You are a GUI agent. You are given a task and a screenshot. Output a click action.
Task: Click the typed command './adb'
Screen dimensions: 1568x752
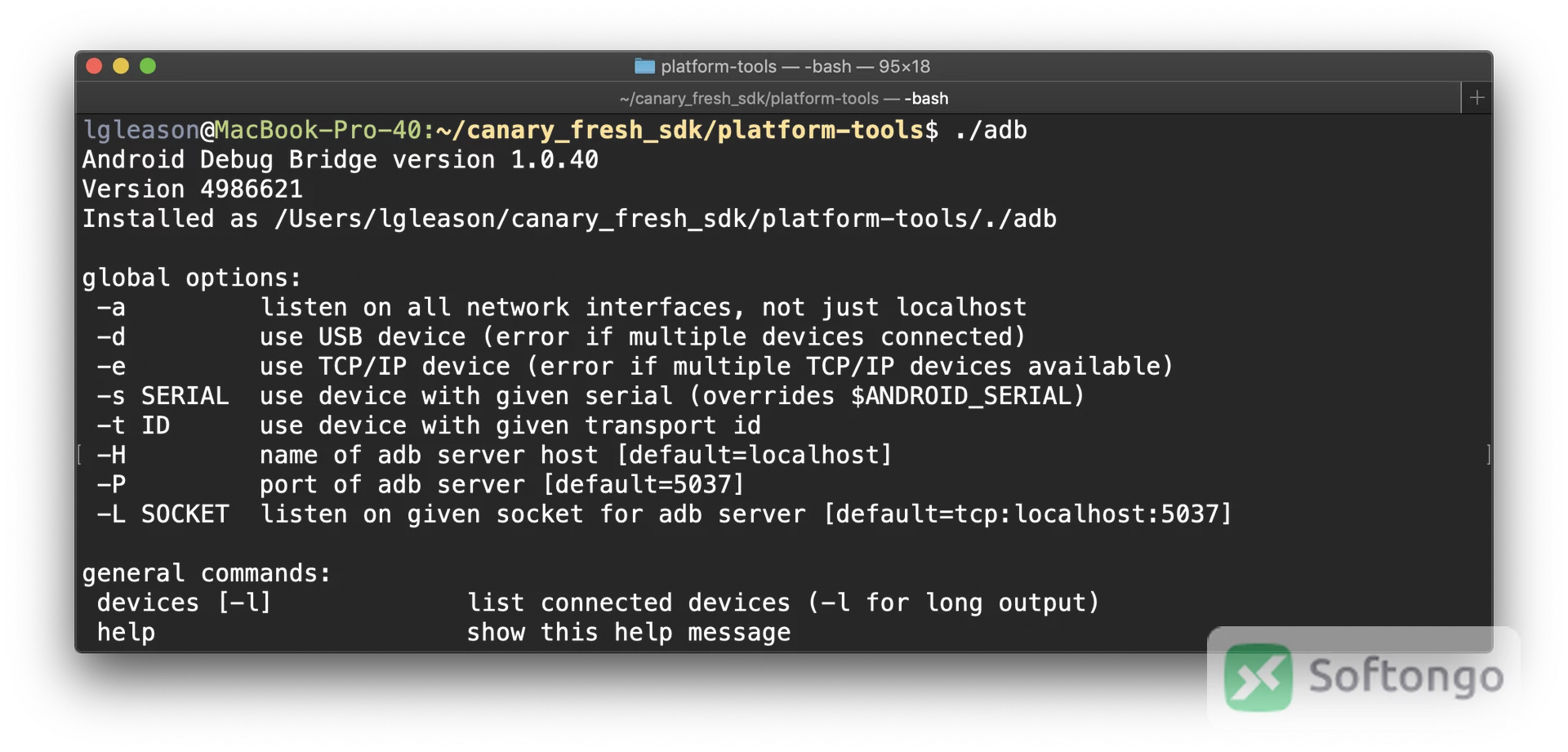pyautogui.click(x=991, y=130)
